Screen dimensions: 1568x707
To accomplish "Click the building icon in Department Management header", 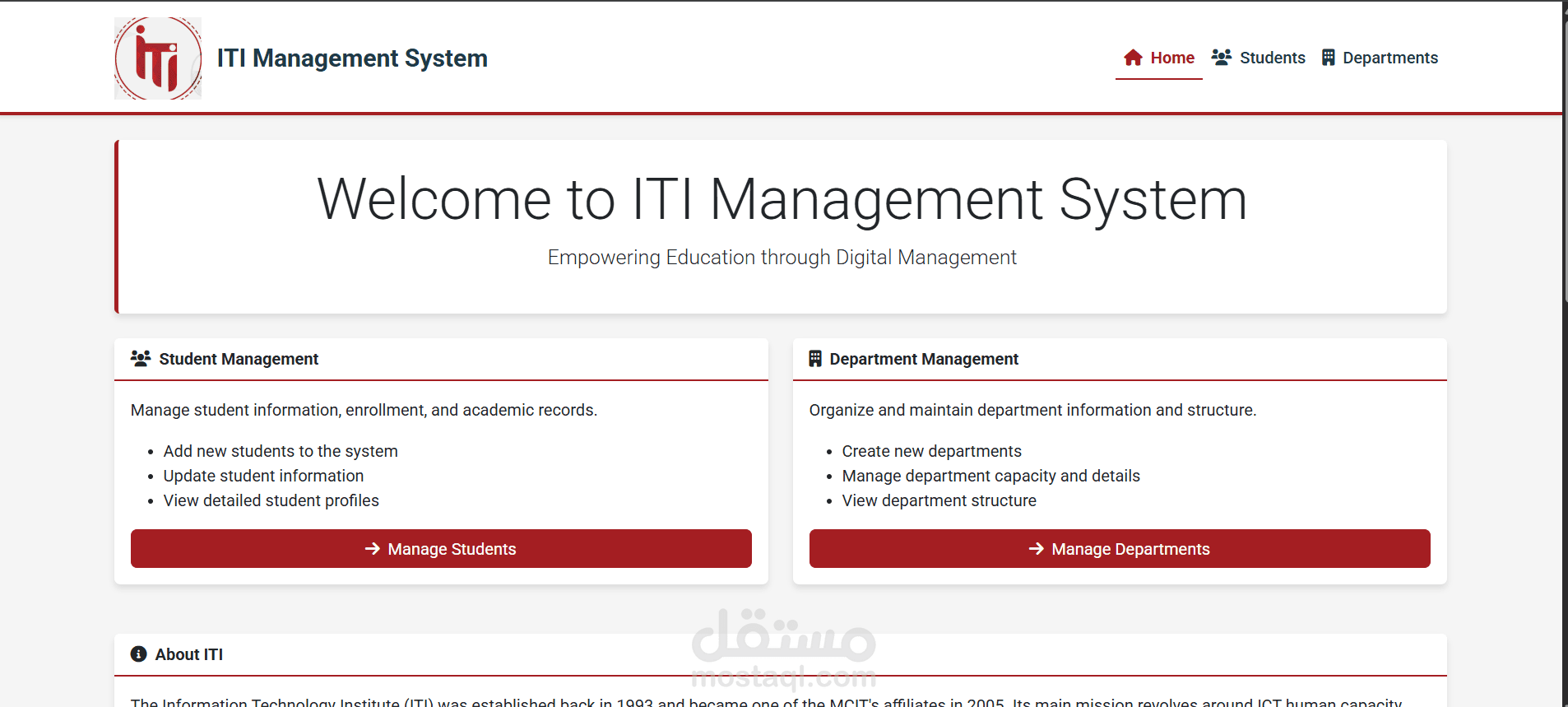I will point(815,359).
